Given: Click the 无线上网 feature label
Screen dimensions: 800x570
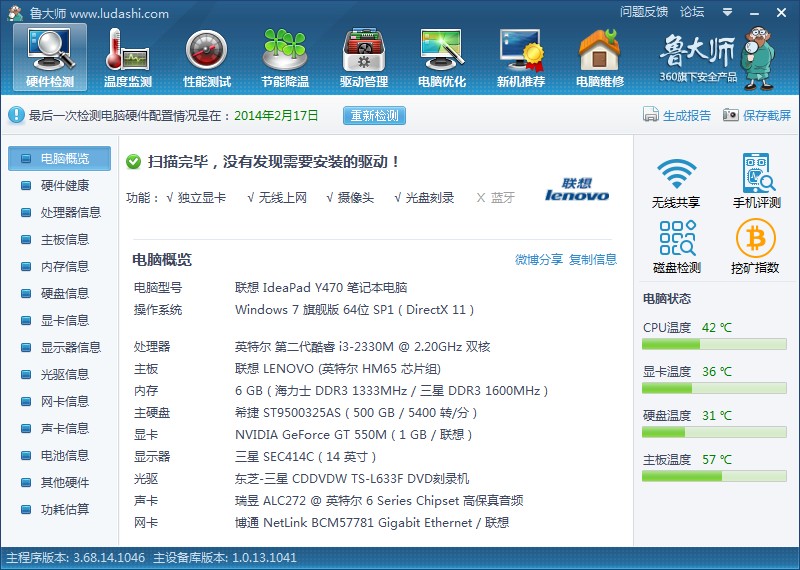Looking at the screenshot, I should pyautogui.click(x=283, y=198).
